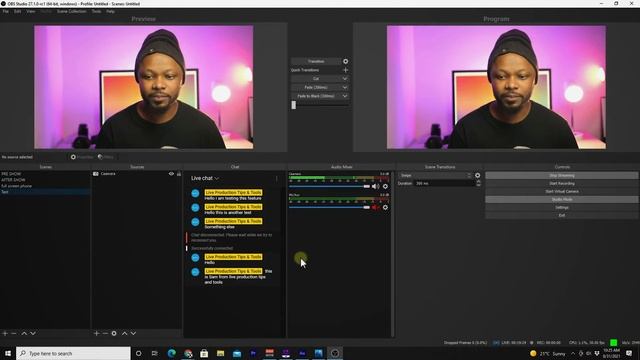Add a quick transition with plus icon
Image resolution: width=640 pixels, height=360 pixels.
(345, 70)
